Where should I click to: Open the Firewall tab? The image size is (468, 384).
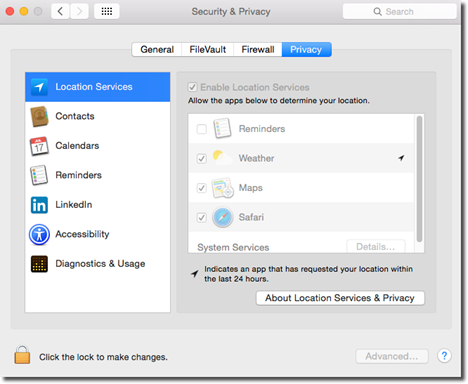258,50
